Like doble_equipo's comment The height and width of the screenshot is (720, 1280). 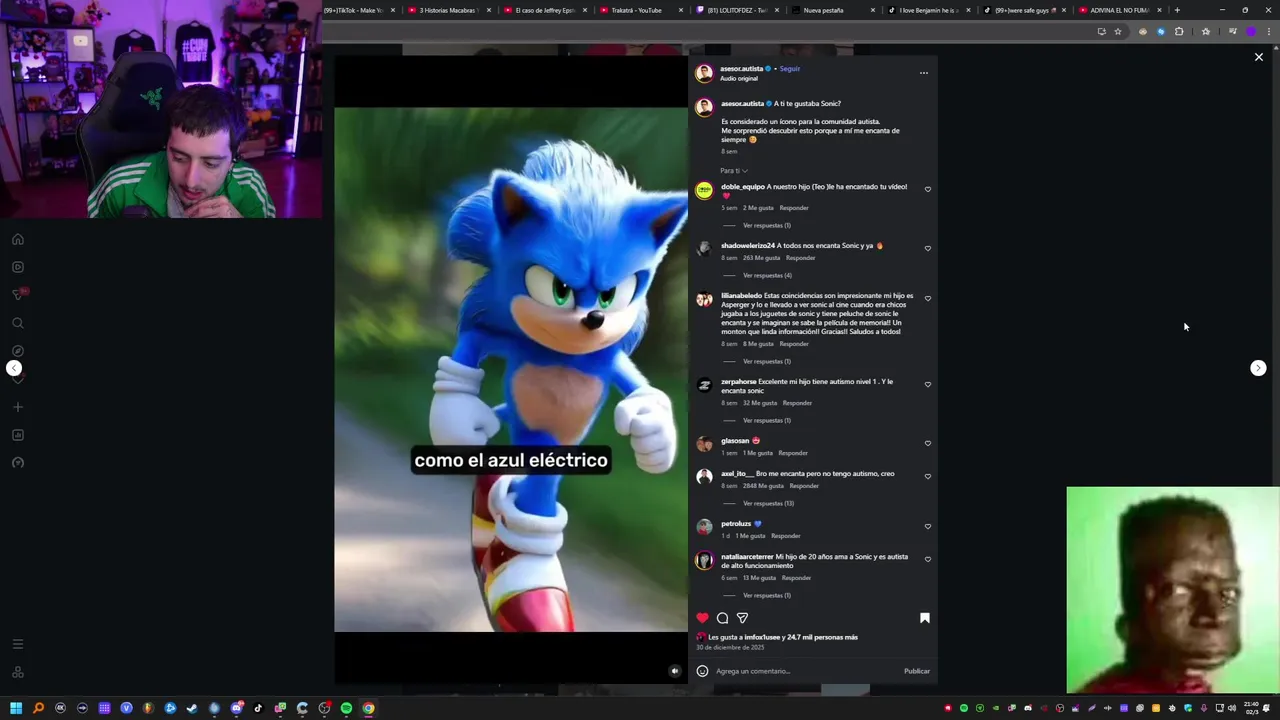pos(927,189)
